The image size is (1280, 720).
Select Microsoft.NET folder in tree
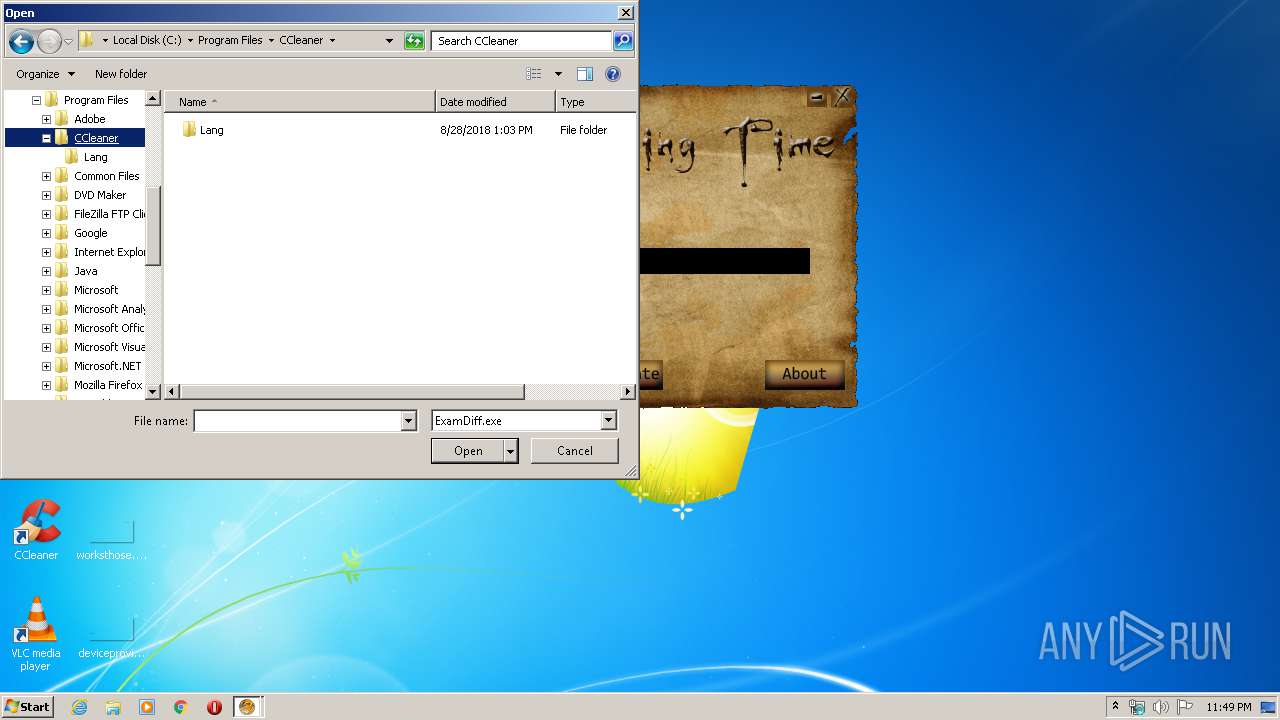(x=107, y=366)
